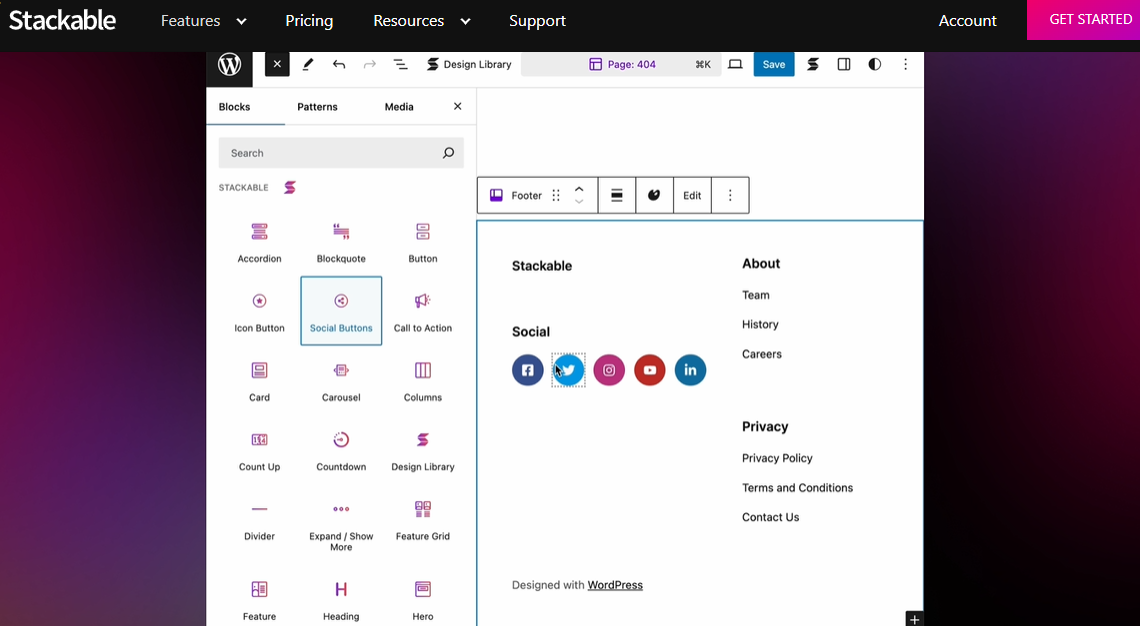Switch to the Media tab
The height and width of the screenshot is (626, 1140).
tap(399, 107)
